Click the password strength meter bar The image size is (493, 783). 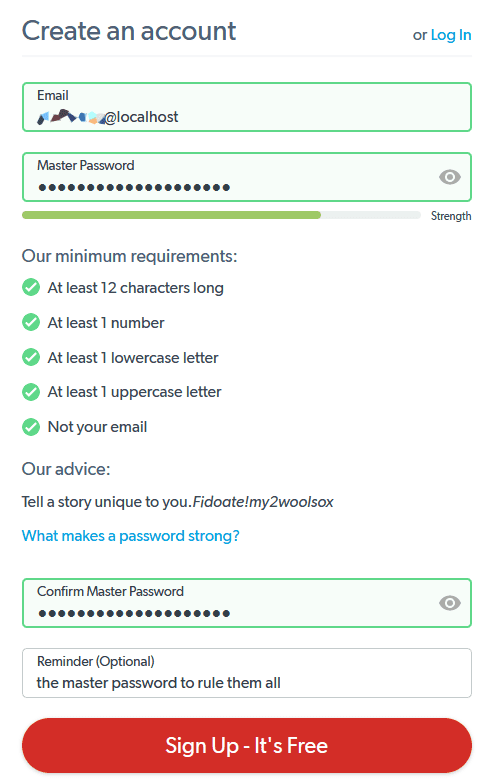click(221, 215)
